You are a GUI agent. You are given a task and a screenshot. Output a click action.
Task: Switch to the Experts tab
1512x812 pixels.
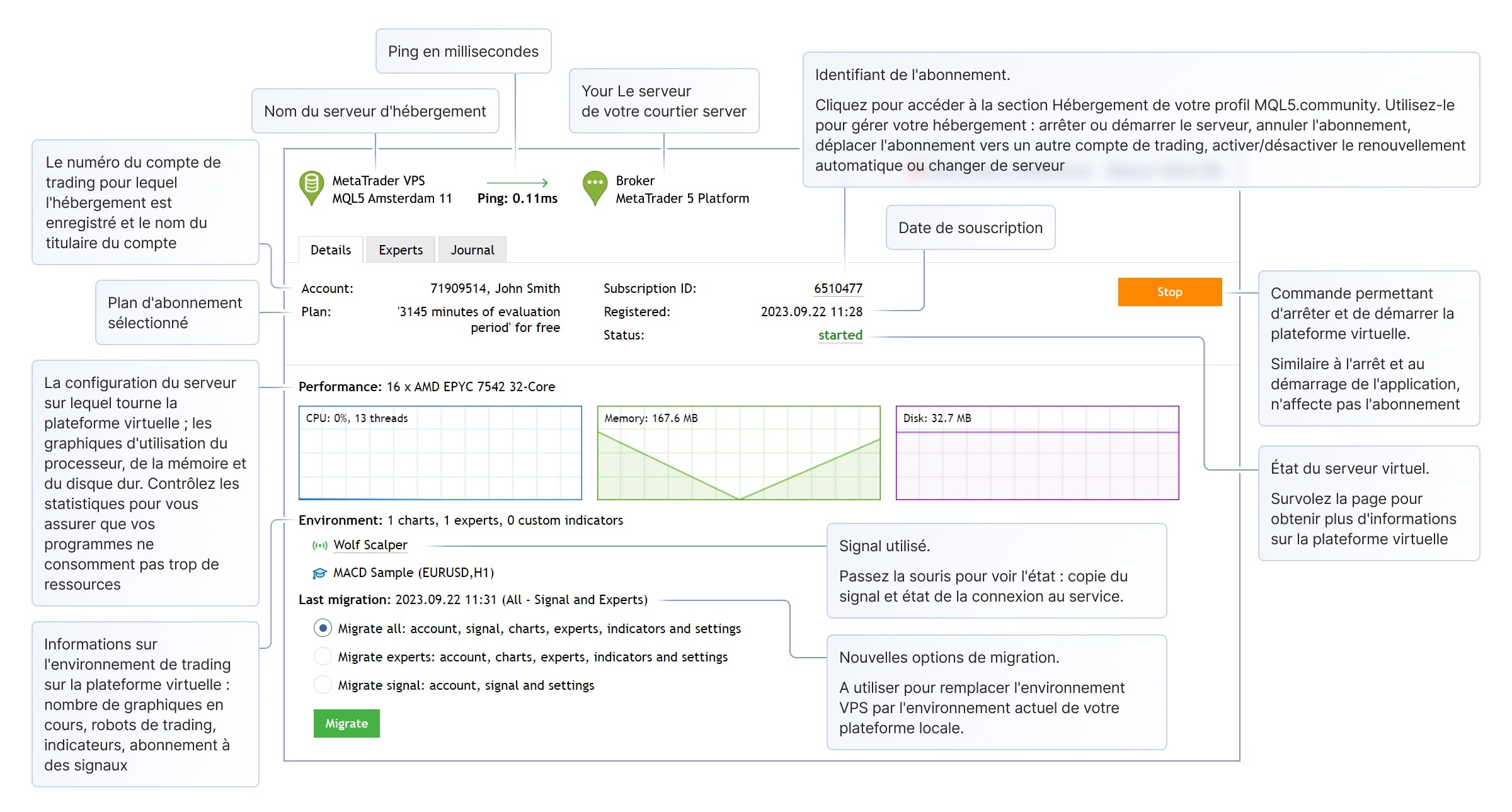coord(400,249)
